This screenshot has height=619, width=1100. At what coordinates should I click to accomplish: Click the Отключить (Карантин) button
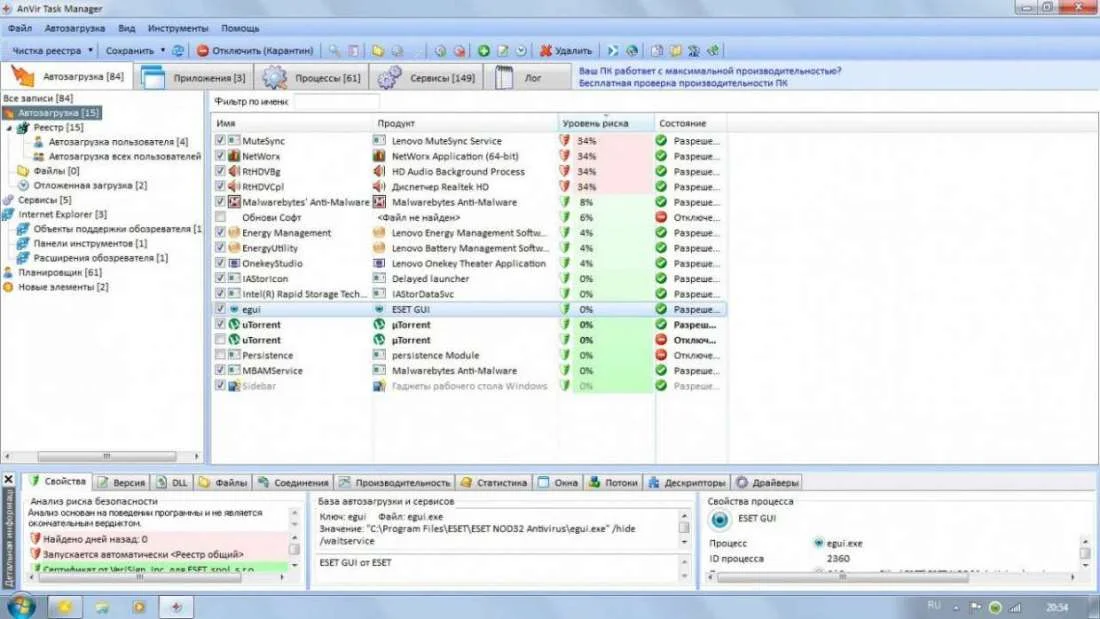(255, 51)
